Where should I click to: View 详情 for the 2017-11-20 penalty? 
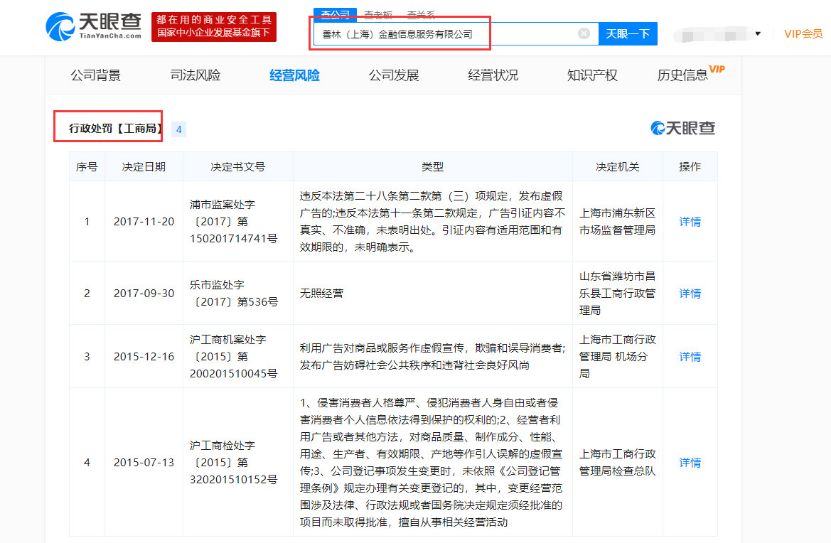click(x=690, y=221)
